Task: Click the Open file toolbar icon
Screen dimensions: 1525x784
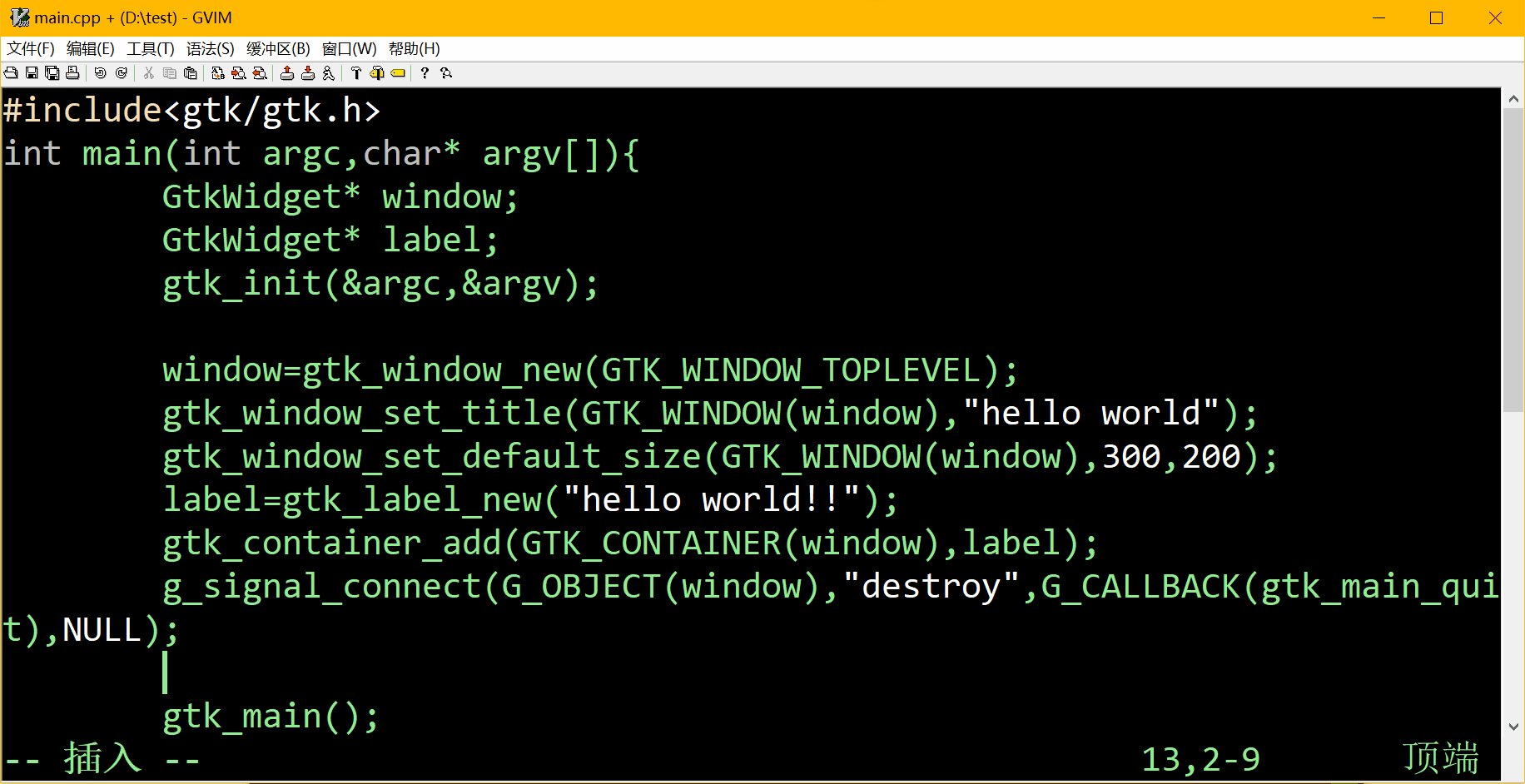Action: pos(11,73)
